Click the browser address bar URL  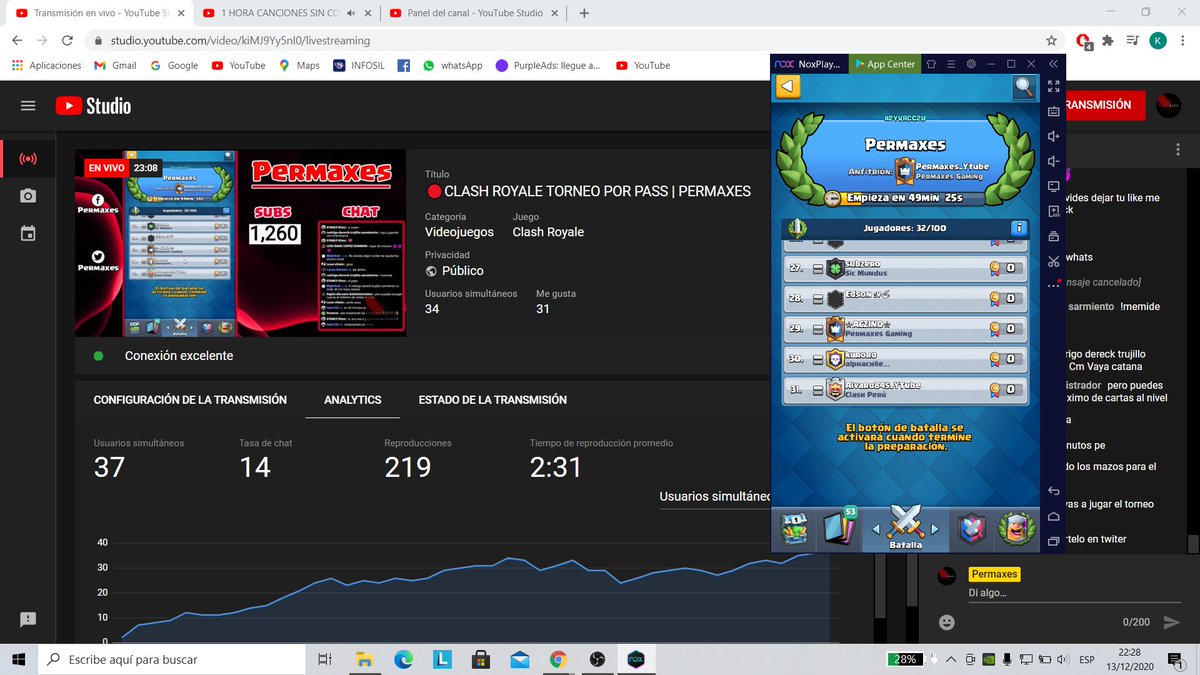click(x=239, y=41)
